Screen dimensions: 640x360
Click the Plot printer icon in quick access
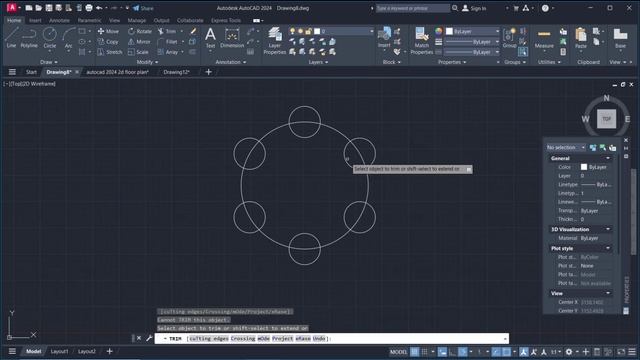[89, 8]
